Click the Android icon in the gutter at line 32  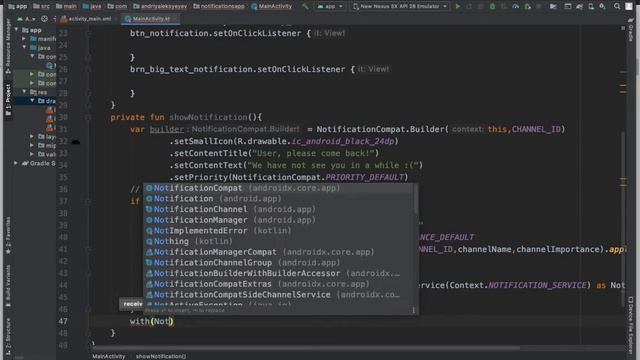pos(76,142)
